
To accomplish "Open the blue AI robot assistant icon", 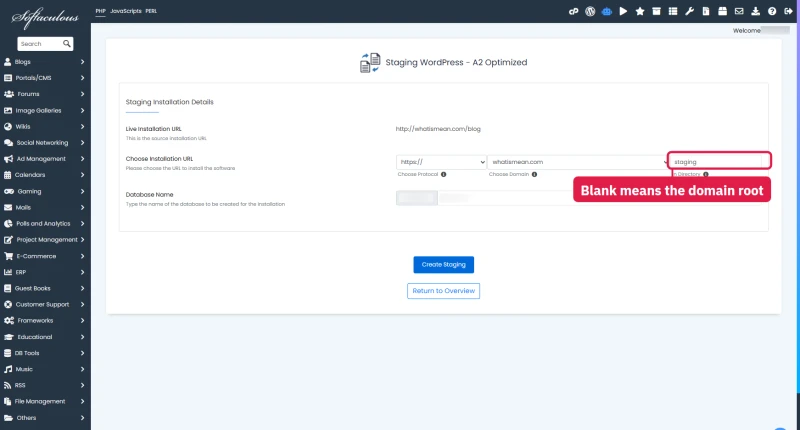I will point(607,11).
